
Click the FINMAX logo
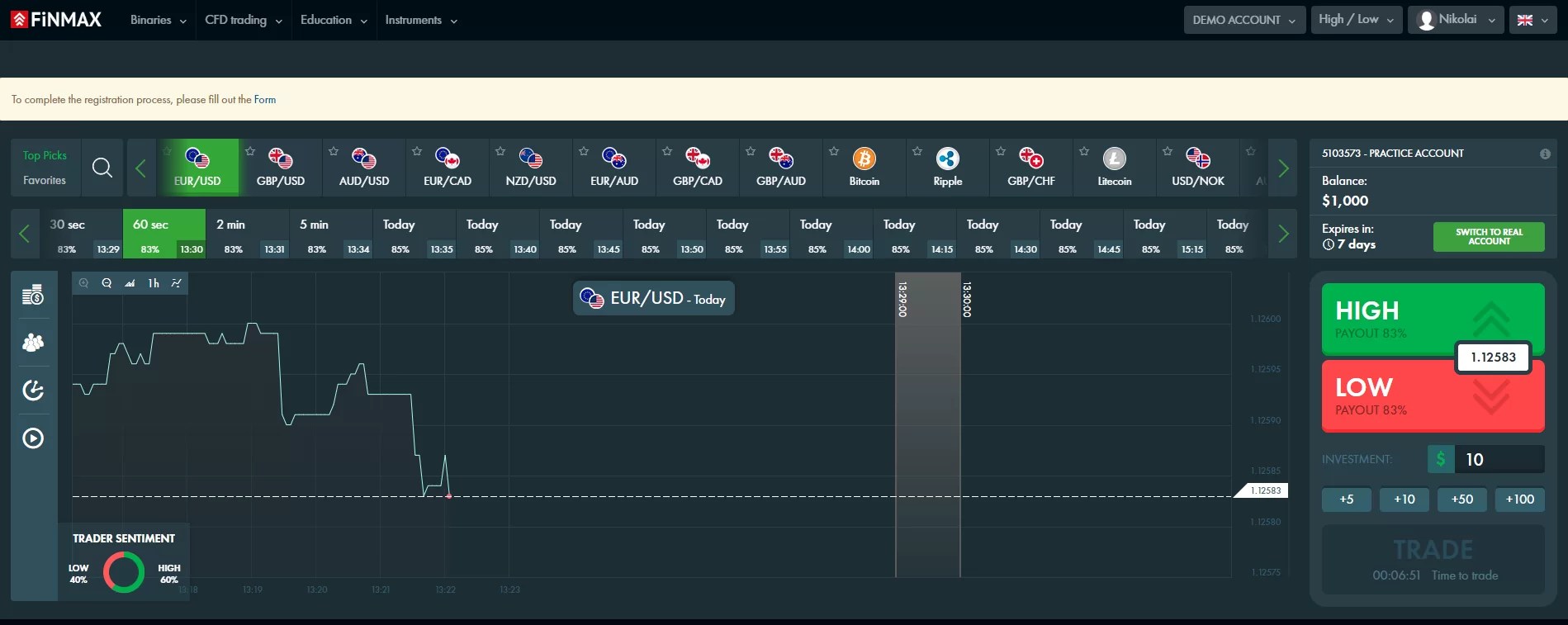coord(56,19)
